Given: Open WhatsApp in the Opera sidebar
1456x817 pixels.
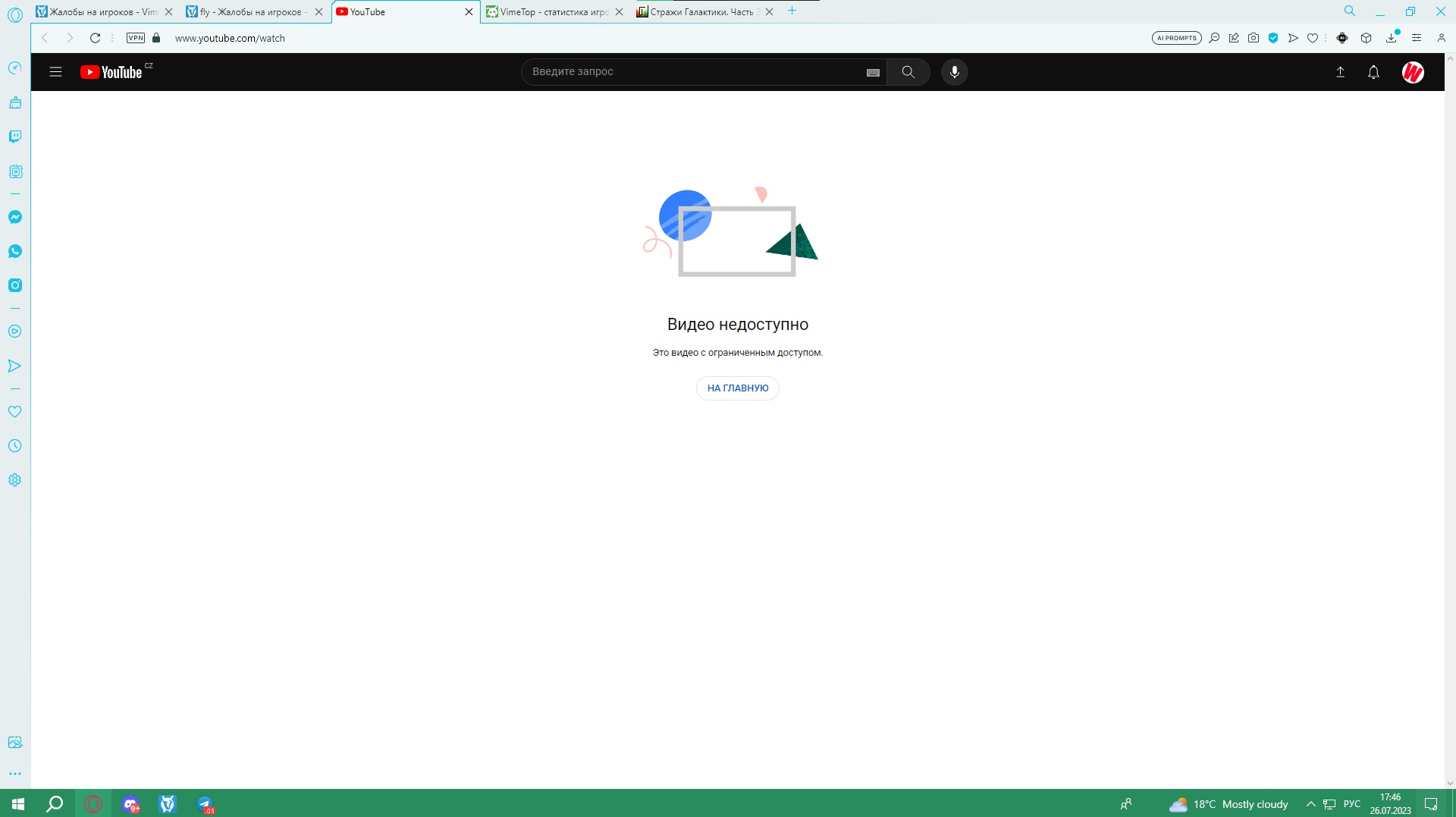Looking at the screenshot, I should coord(15,251).
